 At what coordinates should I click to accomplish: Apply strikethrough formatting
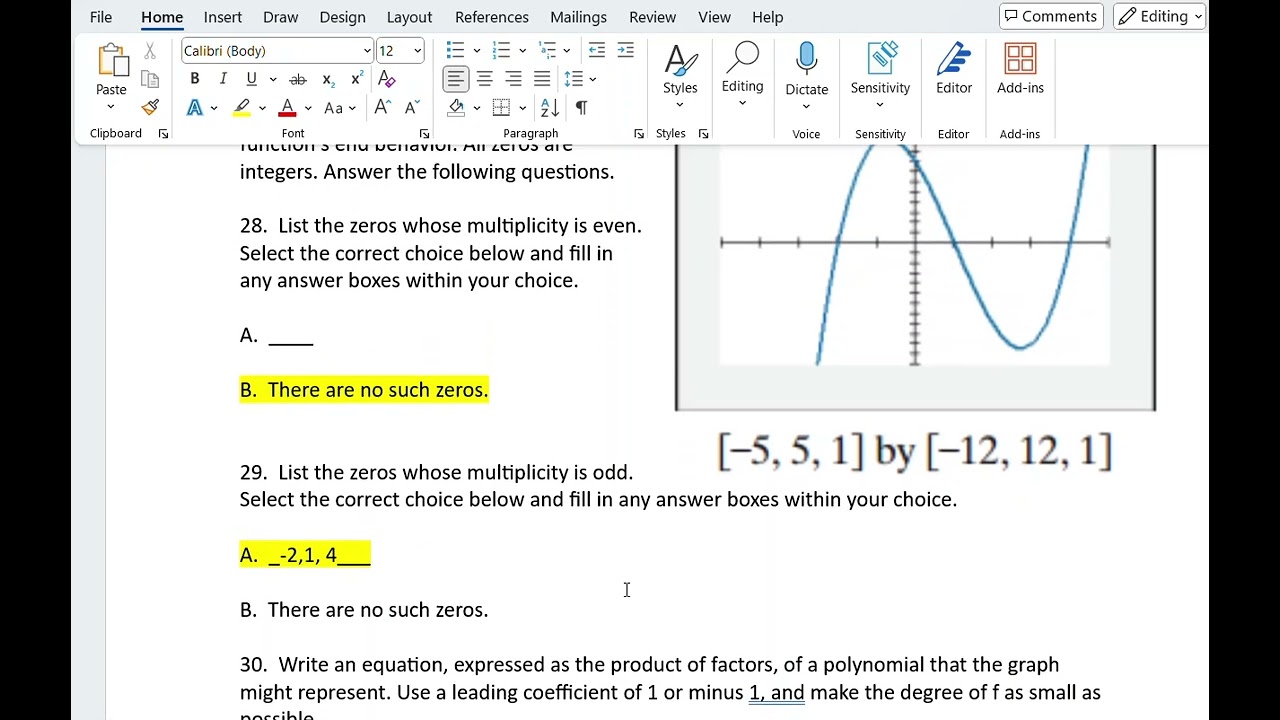(x=297, y=79)
